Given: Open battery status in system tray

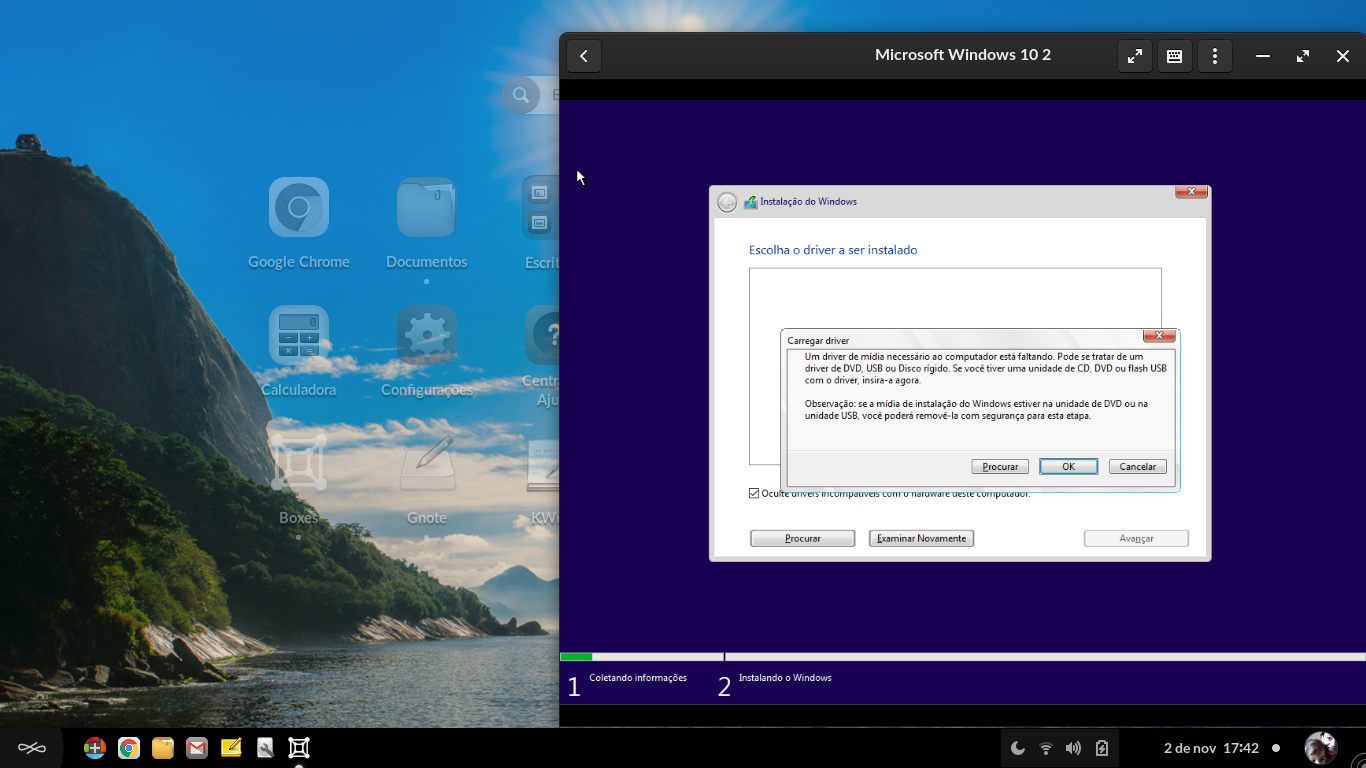Looking at the screenshot, I should point(1102,748).
